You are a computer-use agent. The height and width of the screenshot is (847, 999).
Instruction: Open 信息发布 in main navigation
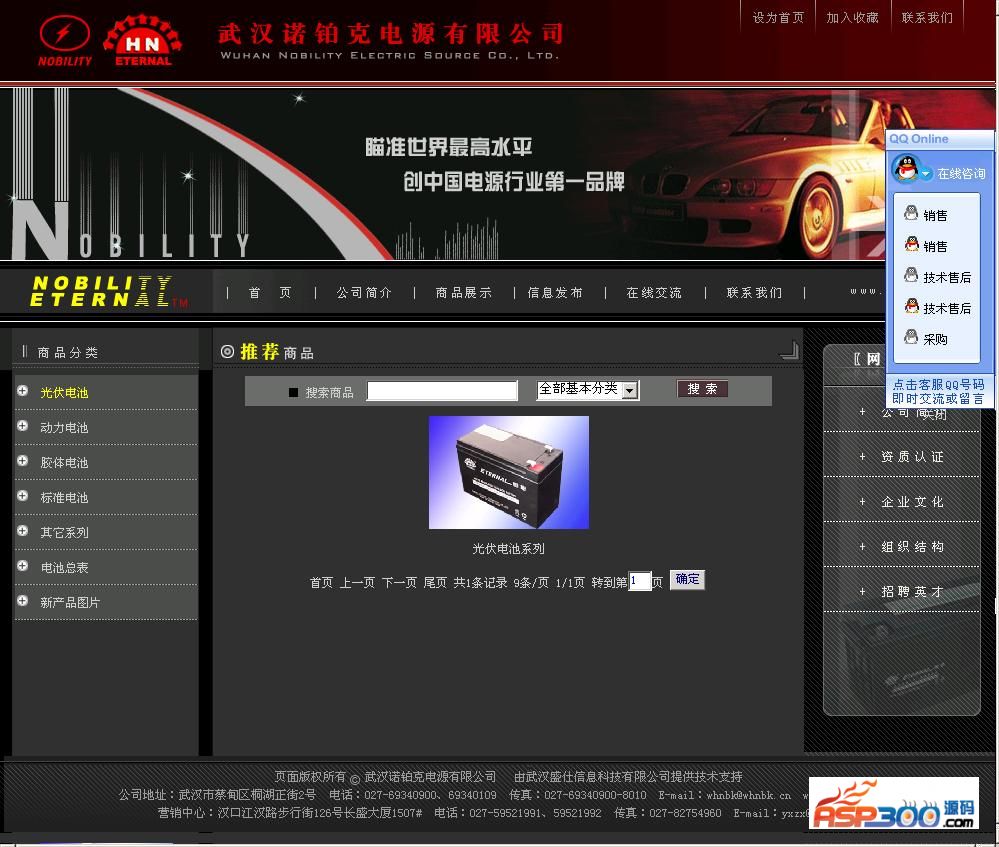coord(555,293)
